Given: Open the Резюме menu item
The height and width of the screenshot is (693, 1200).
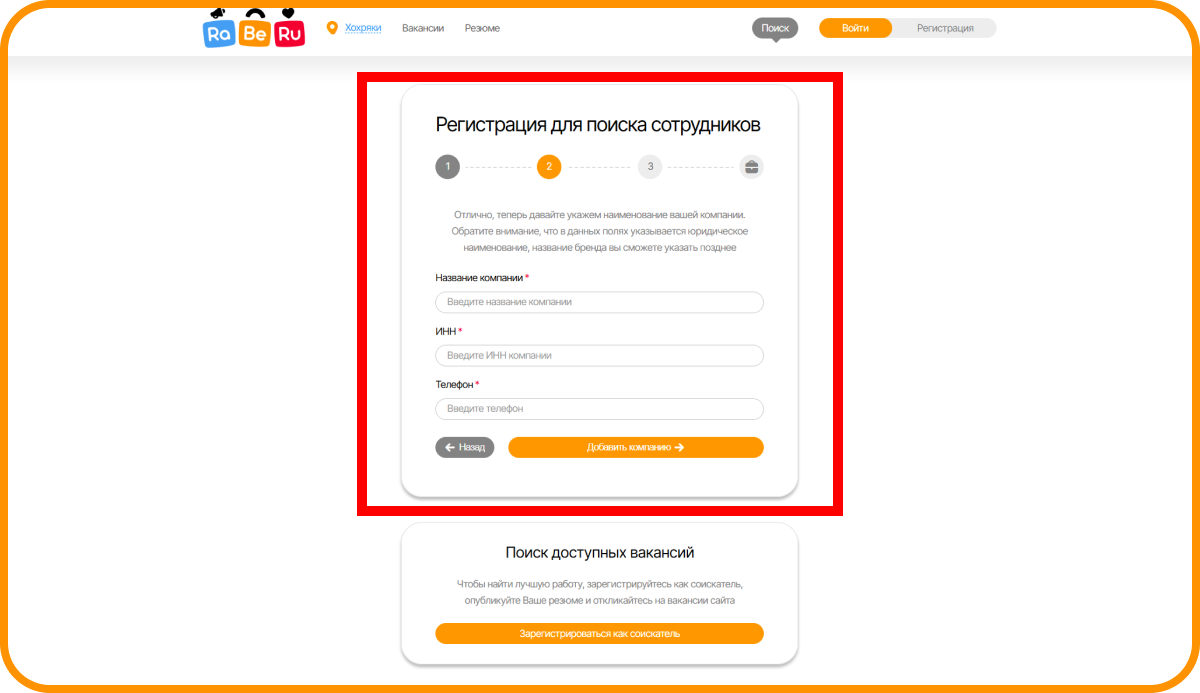Looking at the screenshot, I should tap(482, 28).
